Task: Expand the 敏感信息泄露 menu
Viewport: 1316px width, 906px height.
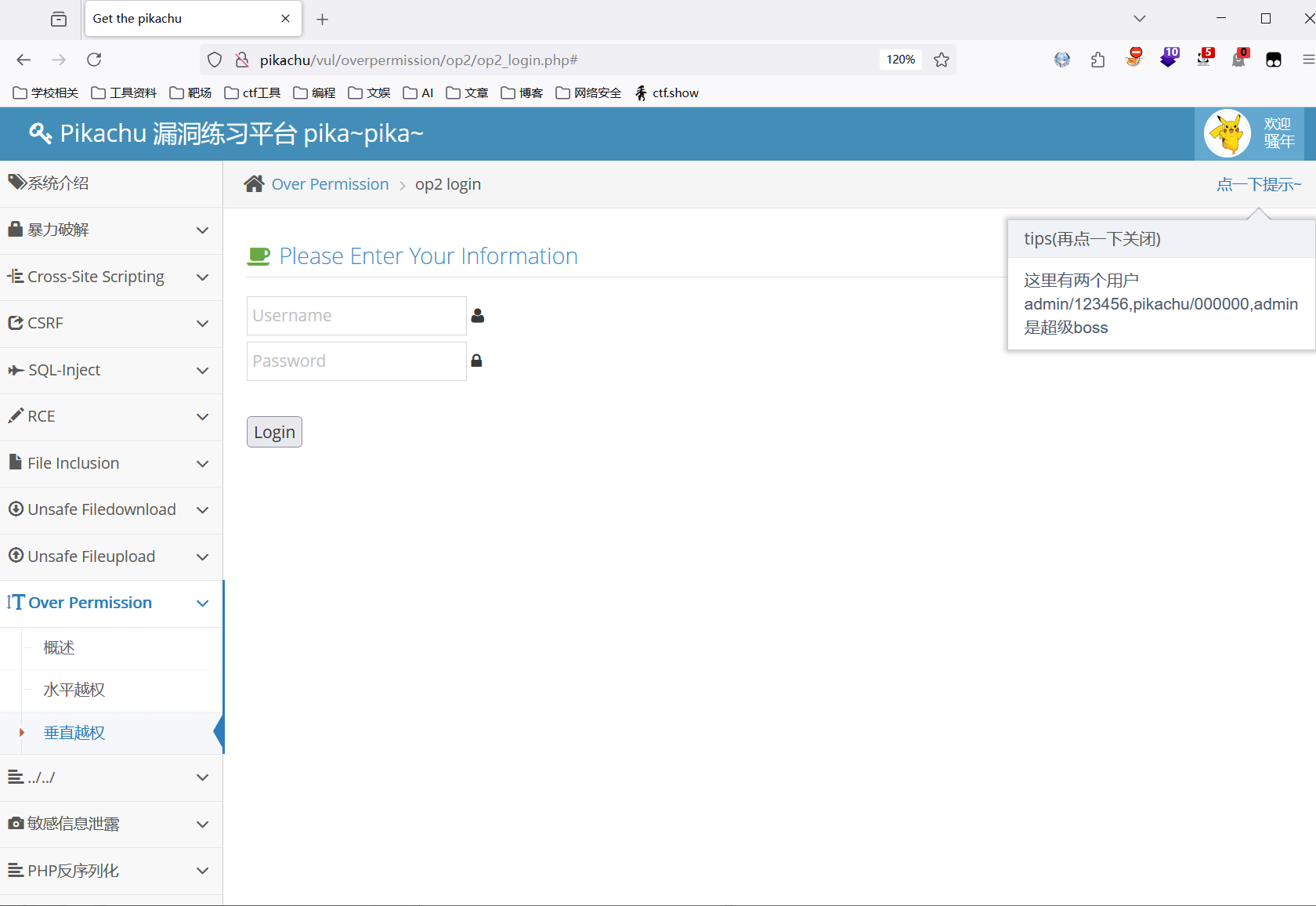Action: 111,824
